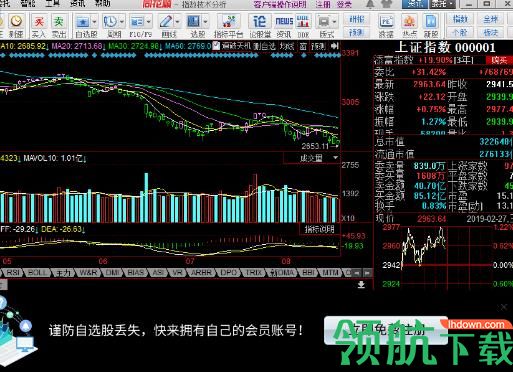513x372 pixels.
Task: Click the 预测 button above the chart
Action: (318, 46)
